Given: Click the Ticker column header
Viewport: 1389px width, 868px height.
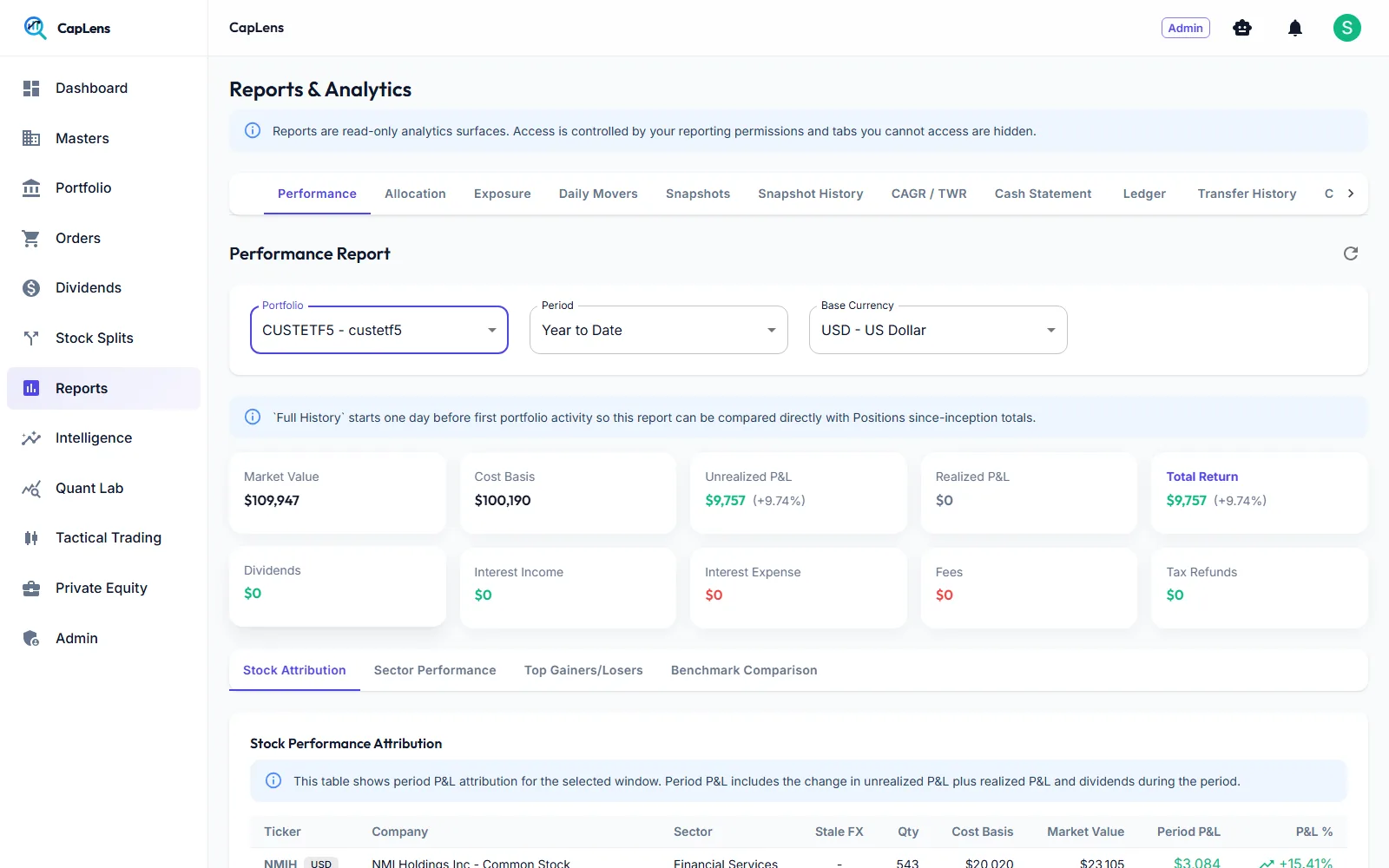Looking at the screenshot, I should coord(283,832).
